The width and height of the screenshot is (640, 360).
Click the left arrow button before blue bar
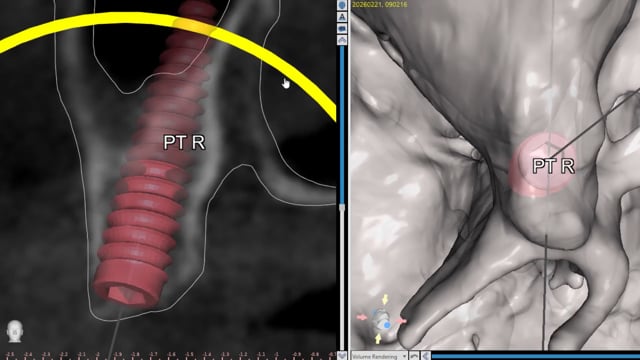tap(425, 356)
